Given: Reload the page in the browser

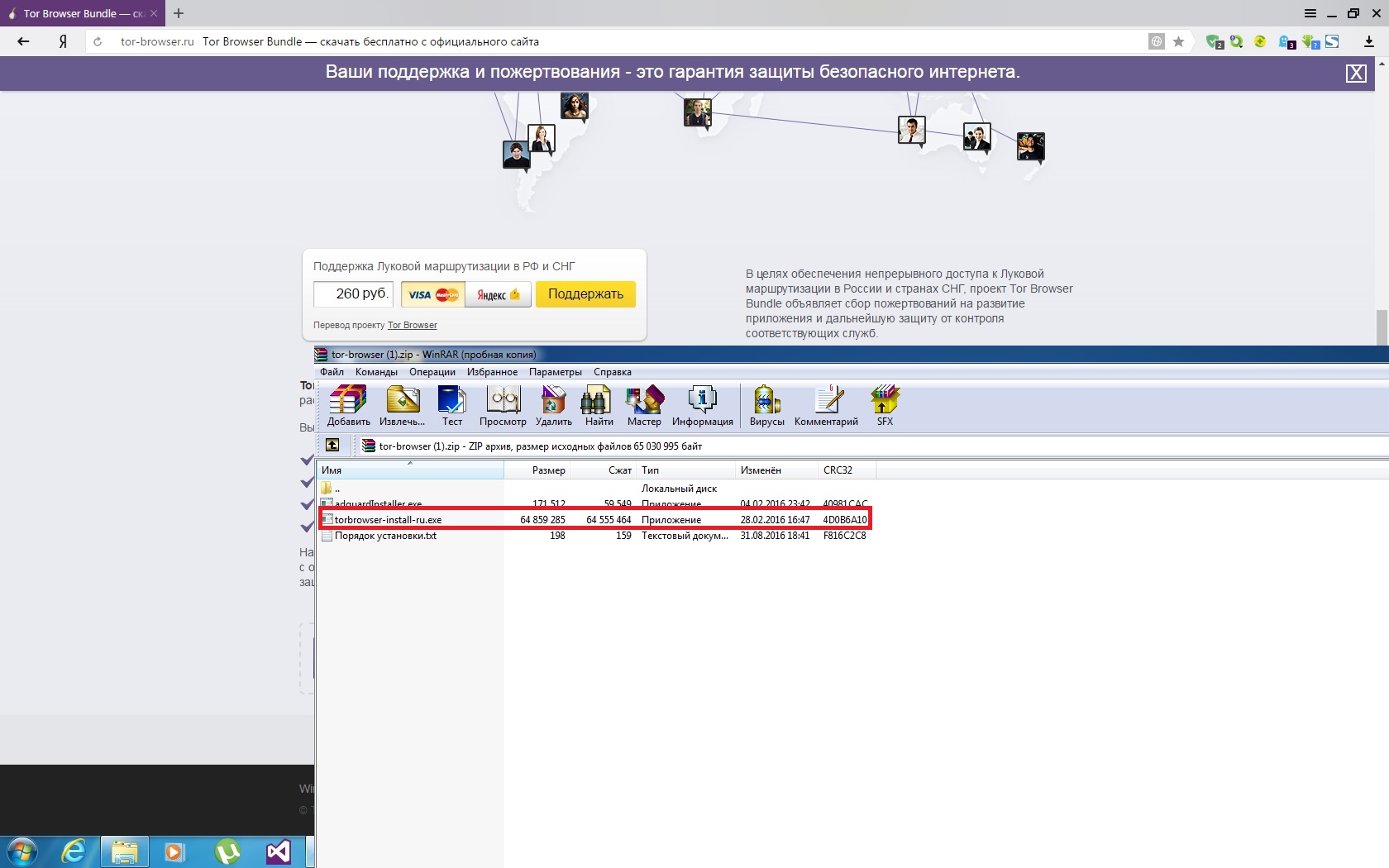Looking at the screenshot, I should pos(98,41).
